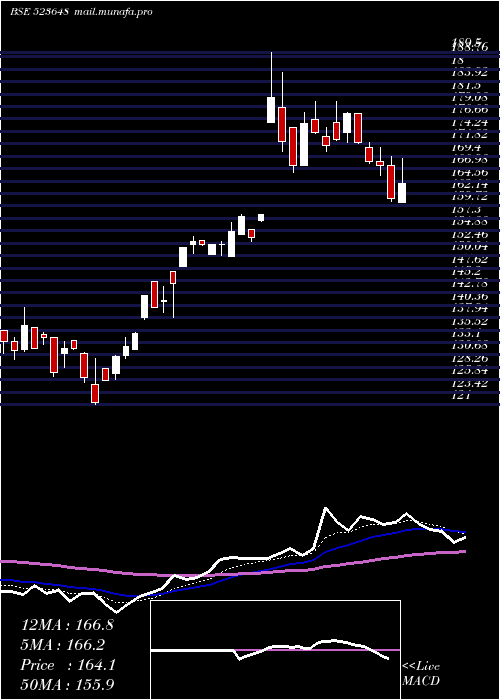
Task: Select the "5MA : 166.2" legend value
Action: [62, 645]
